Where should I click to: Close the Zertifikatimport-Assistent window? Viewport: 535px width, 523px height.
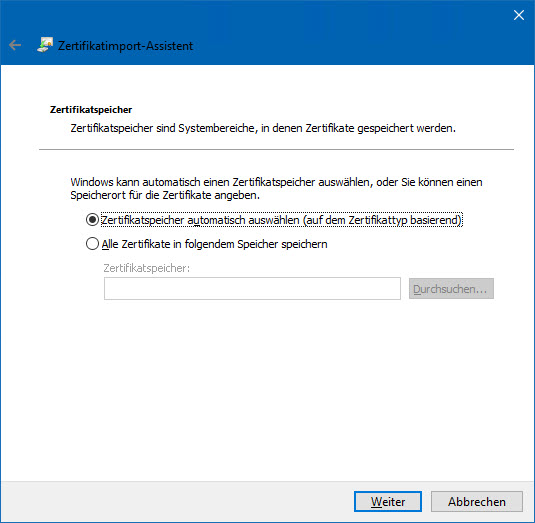coord(519,15)
